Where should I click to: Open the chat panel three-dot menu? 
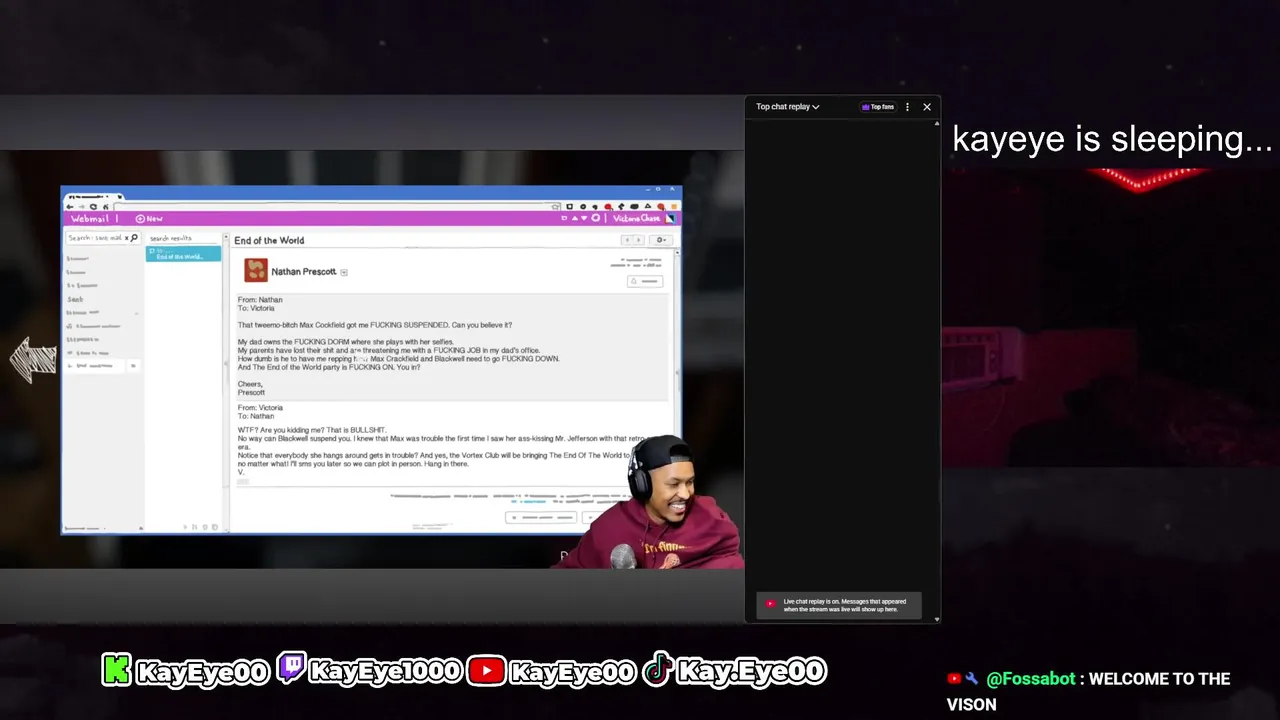(907, 107)
